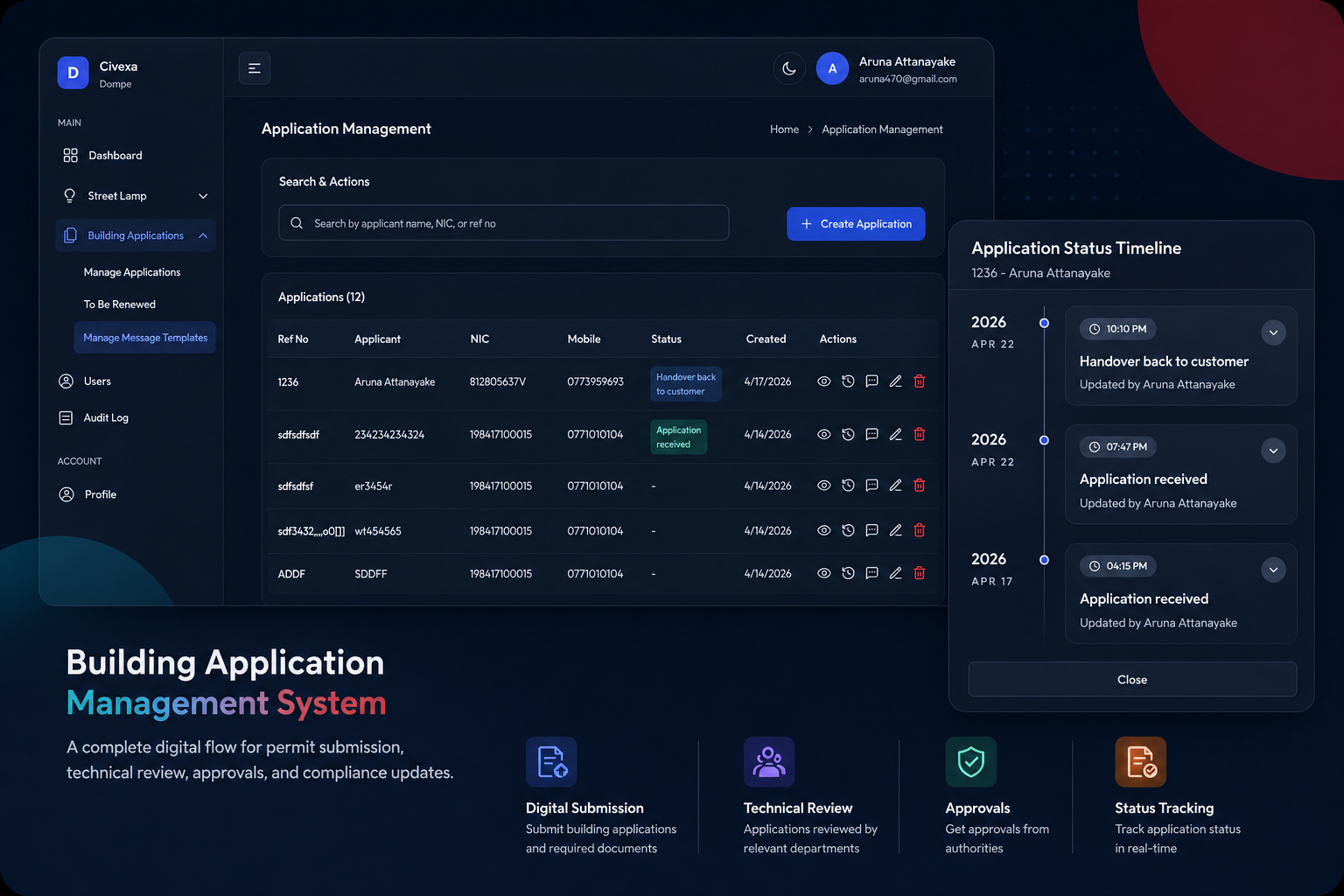Viewport: 1344px width, 896px height.
Task: Open message icon for sdfsdfsf row
Action: pos(871,486)
